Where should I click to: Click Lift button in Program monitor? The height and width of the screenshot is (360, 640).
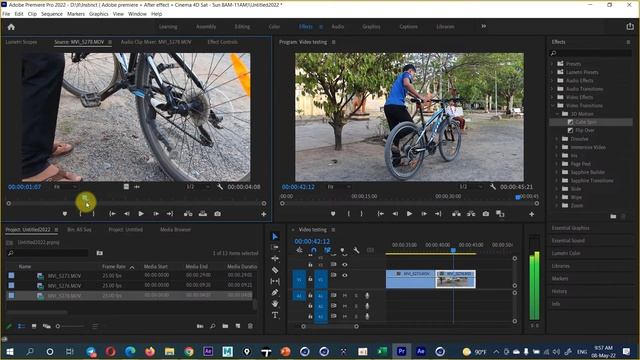(x=456, y=214)
